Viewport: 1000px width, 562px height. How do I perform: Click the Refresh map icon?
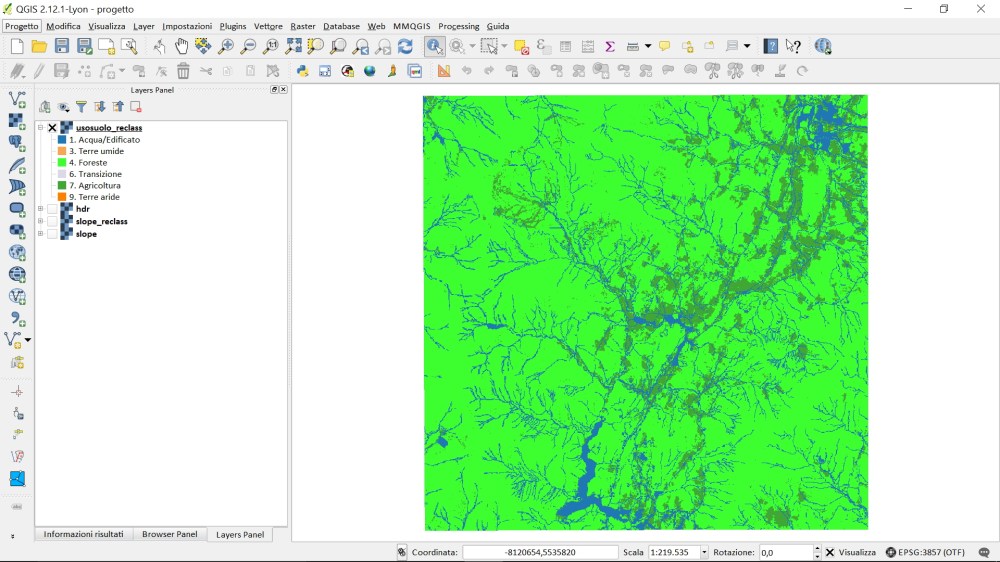(x=405, y=46)
